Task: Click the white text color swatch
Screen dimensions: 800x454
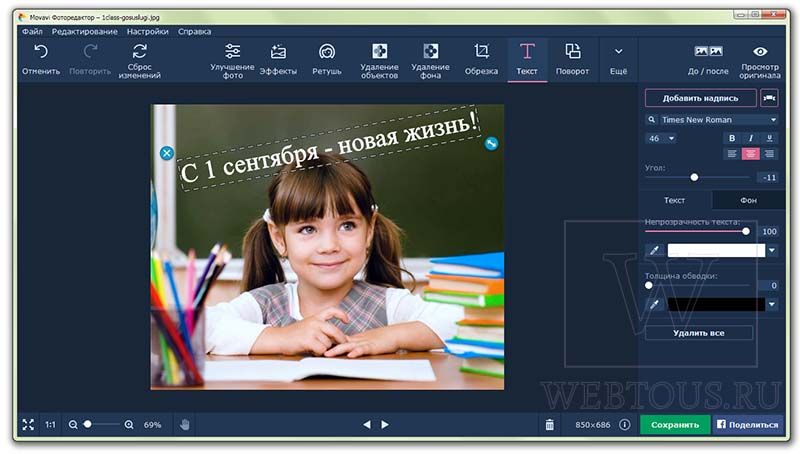Action: click(716, 250)
